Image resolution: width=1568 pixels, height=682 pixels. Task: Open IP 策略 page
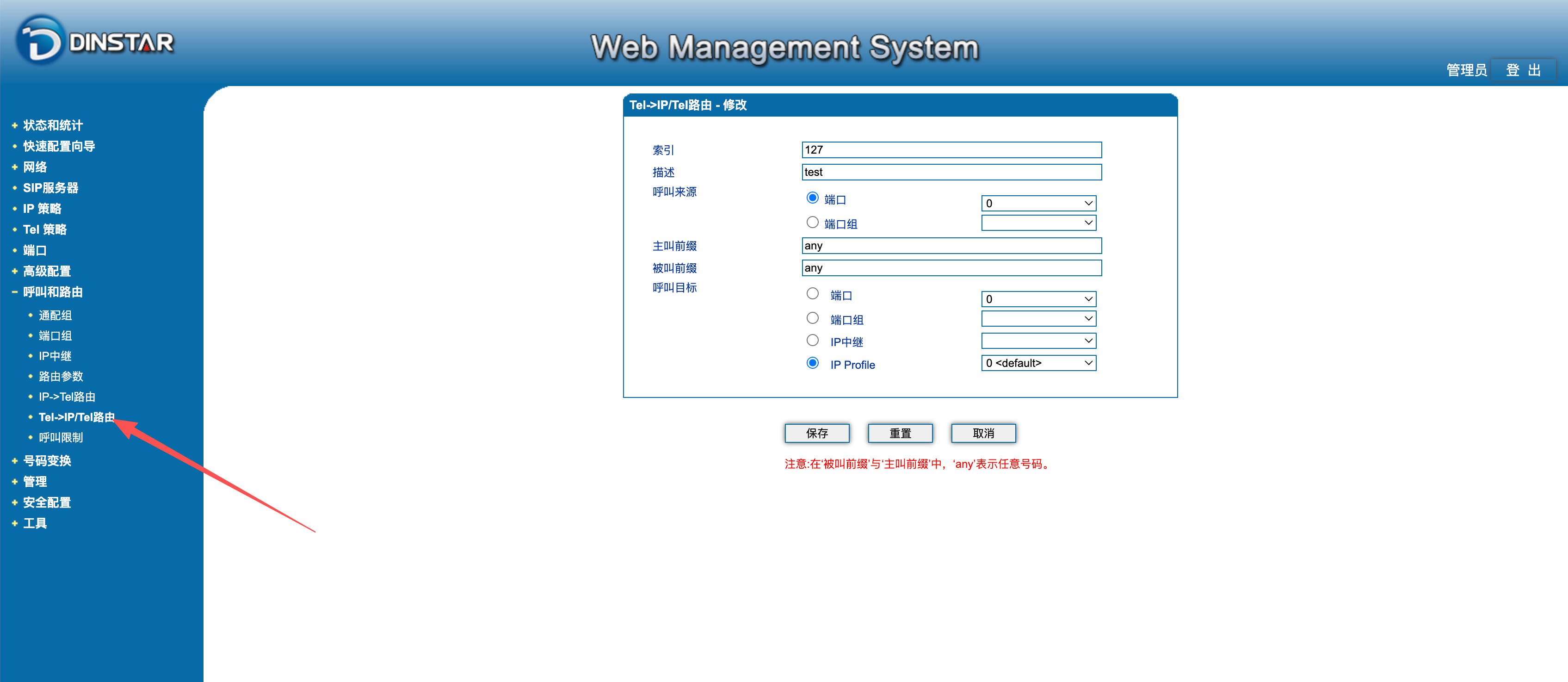coord(42,208)
